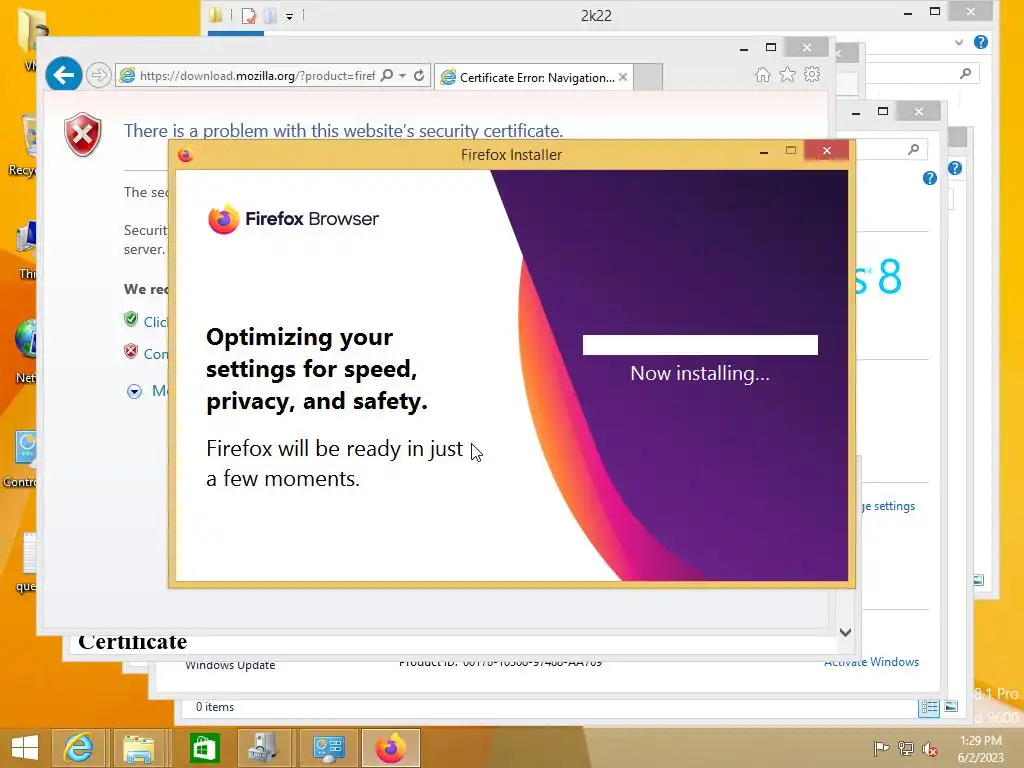The height and width of the screenshot is (768, 1024).
Task: Click the help icon in the 2k22 window
Action: click(x=981, y=42)
